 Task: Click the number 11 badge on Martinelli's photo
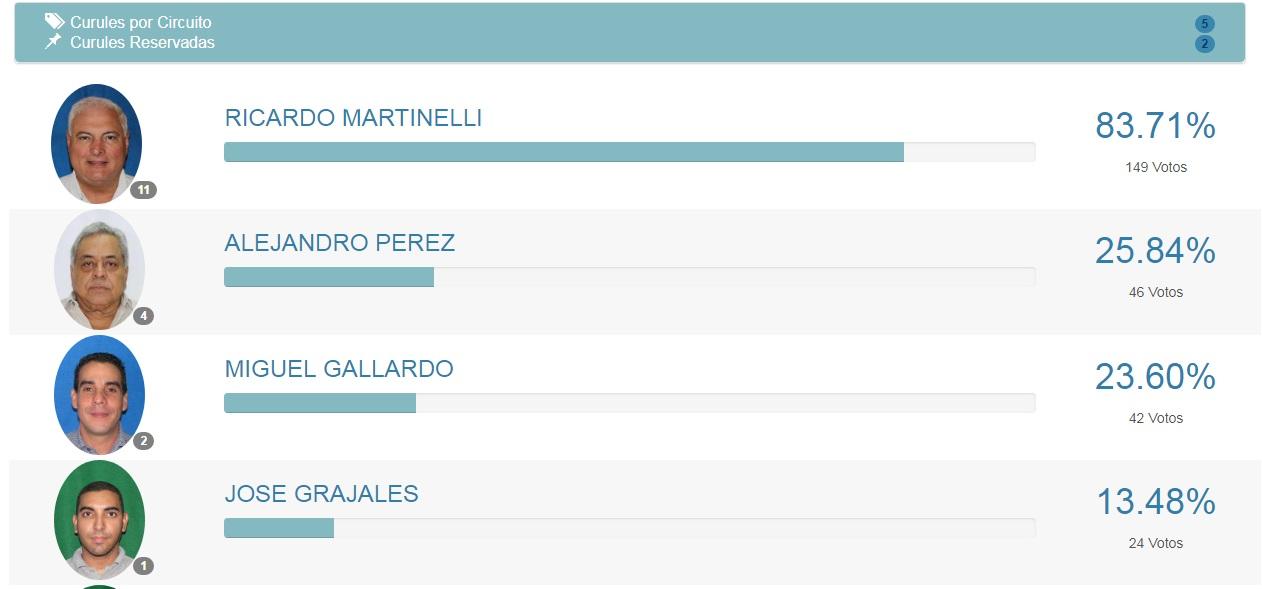143,190
